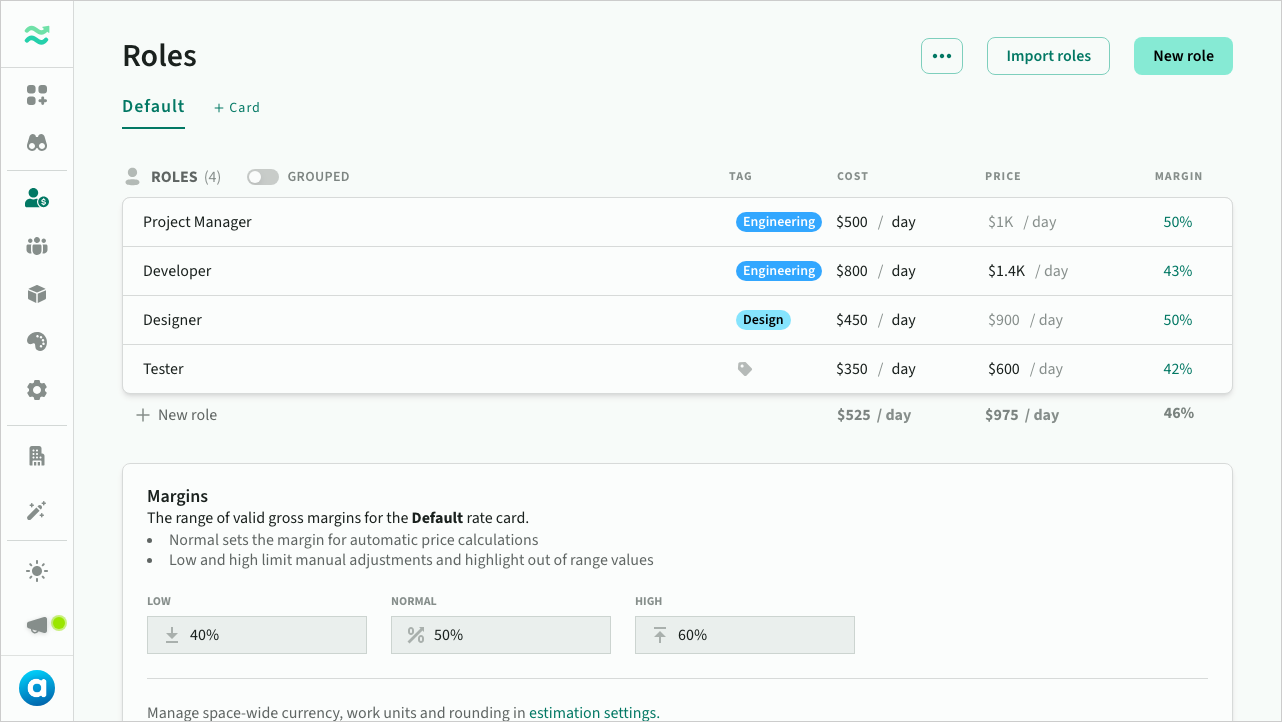Click the building icon in sidebar
The image size is (1282, 722).
(37, 456)
